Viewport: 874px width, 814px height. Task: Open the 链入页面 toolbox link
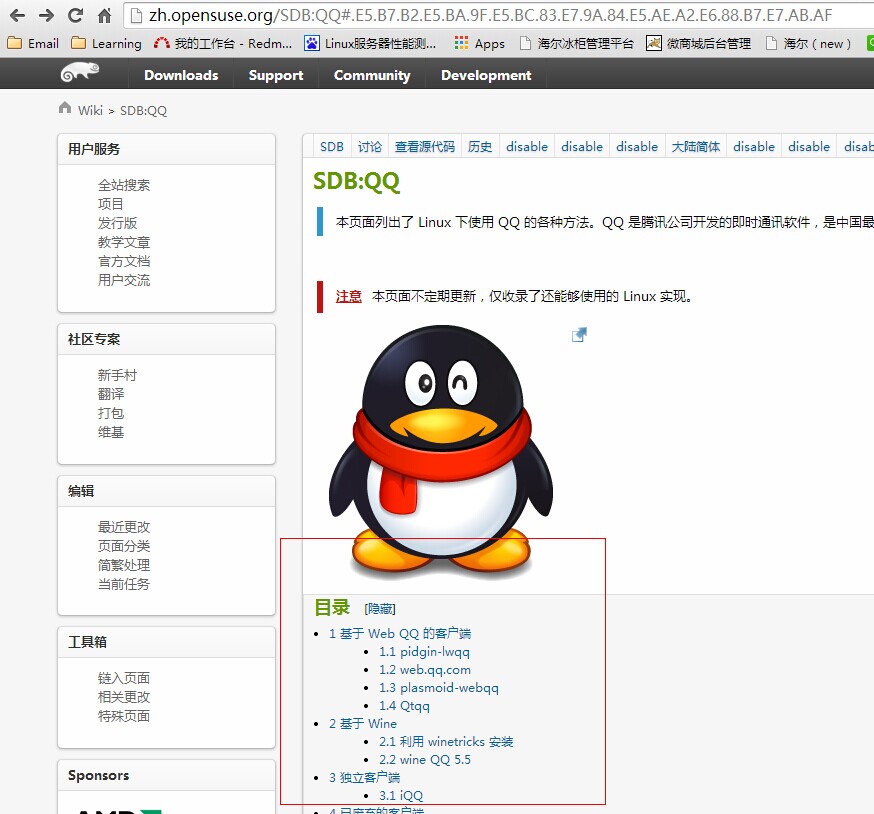point(124,678)
